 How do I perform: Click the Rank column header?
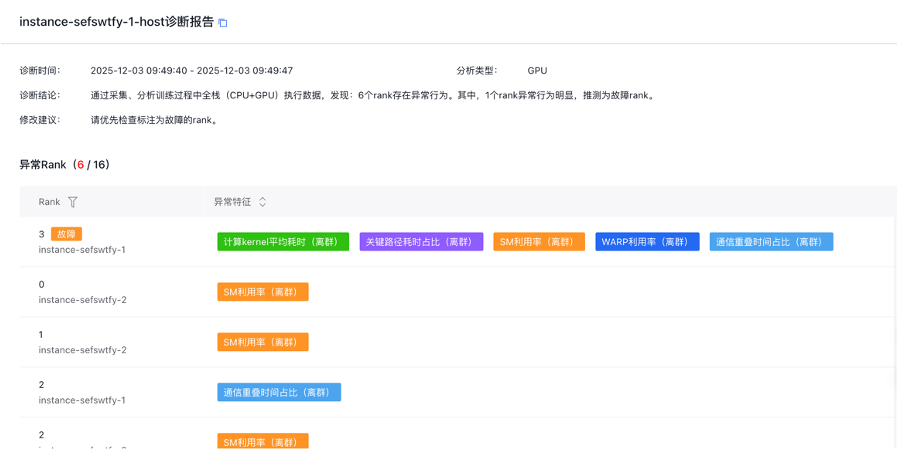pos(50,202)
